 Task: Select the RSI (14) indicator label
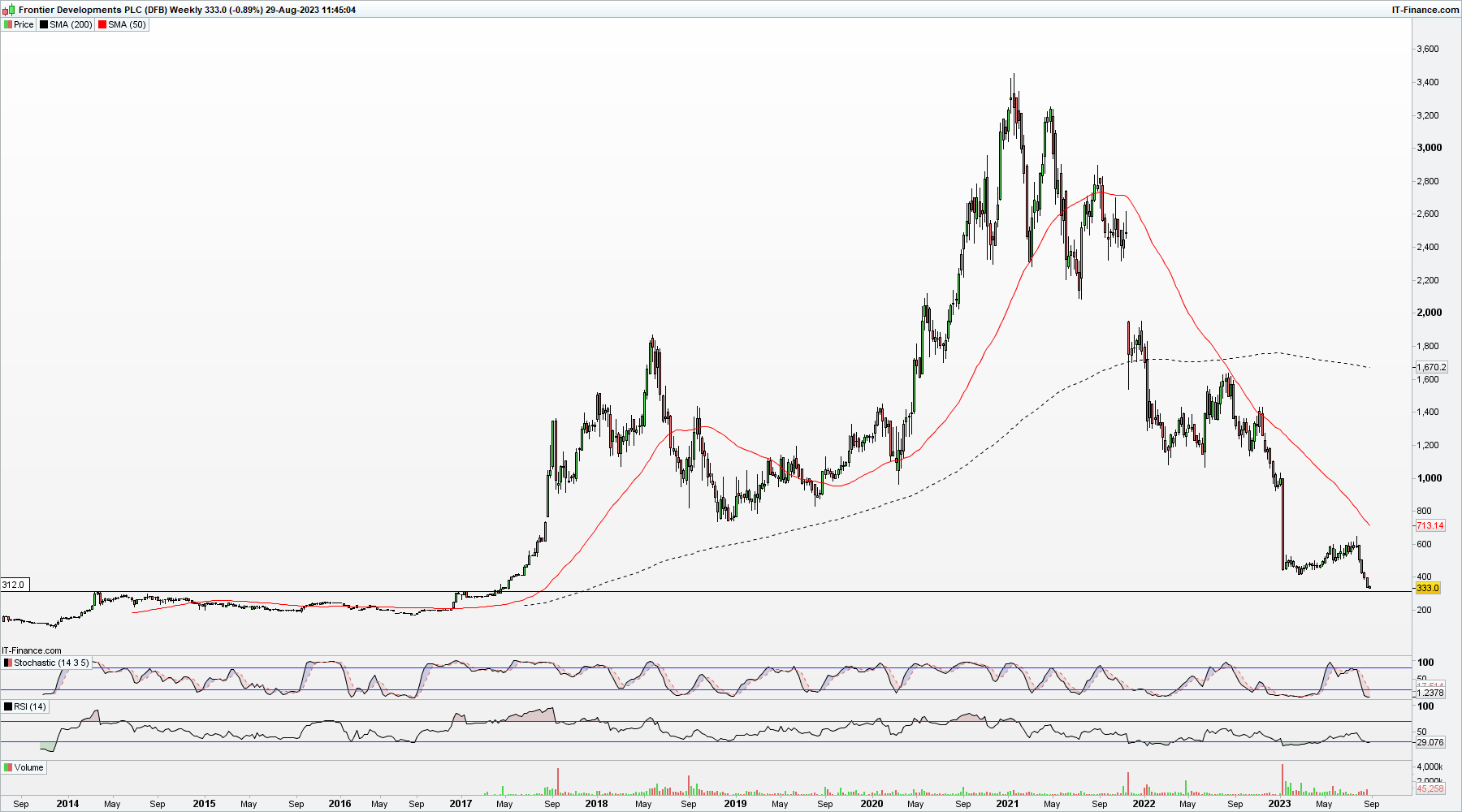pyautogui.click(x=30, y=706)
